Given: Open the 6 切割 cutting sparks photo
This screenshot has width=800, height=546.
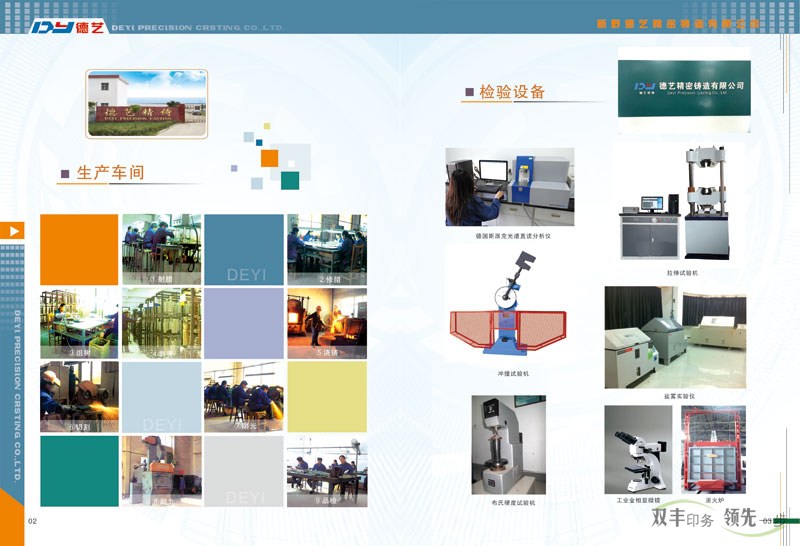Looking at the screenshot, I should pyautogui.click(x=79, y=397).
